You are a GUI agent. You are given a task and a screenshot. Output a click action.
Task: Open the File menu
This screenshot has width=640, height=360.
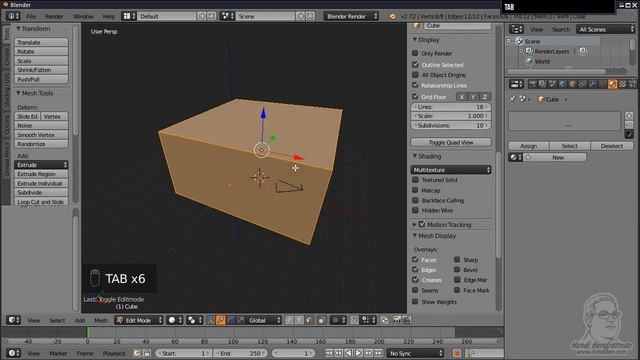31,16
